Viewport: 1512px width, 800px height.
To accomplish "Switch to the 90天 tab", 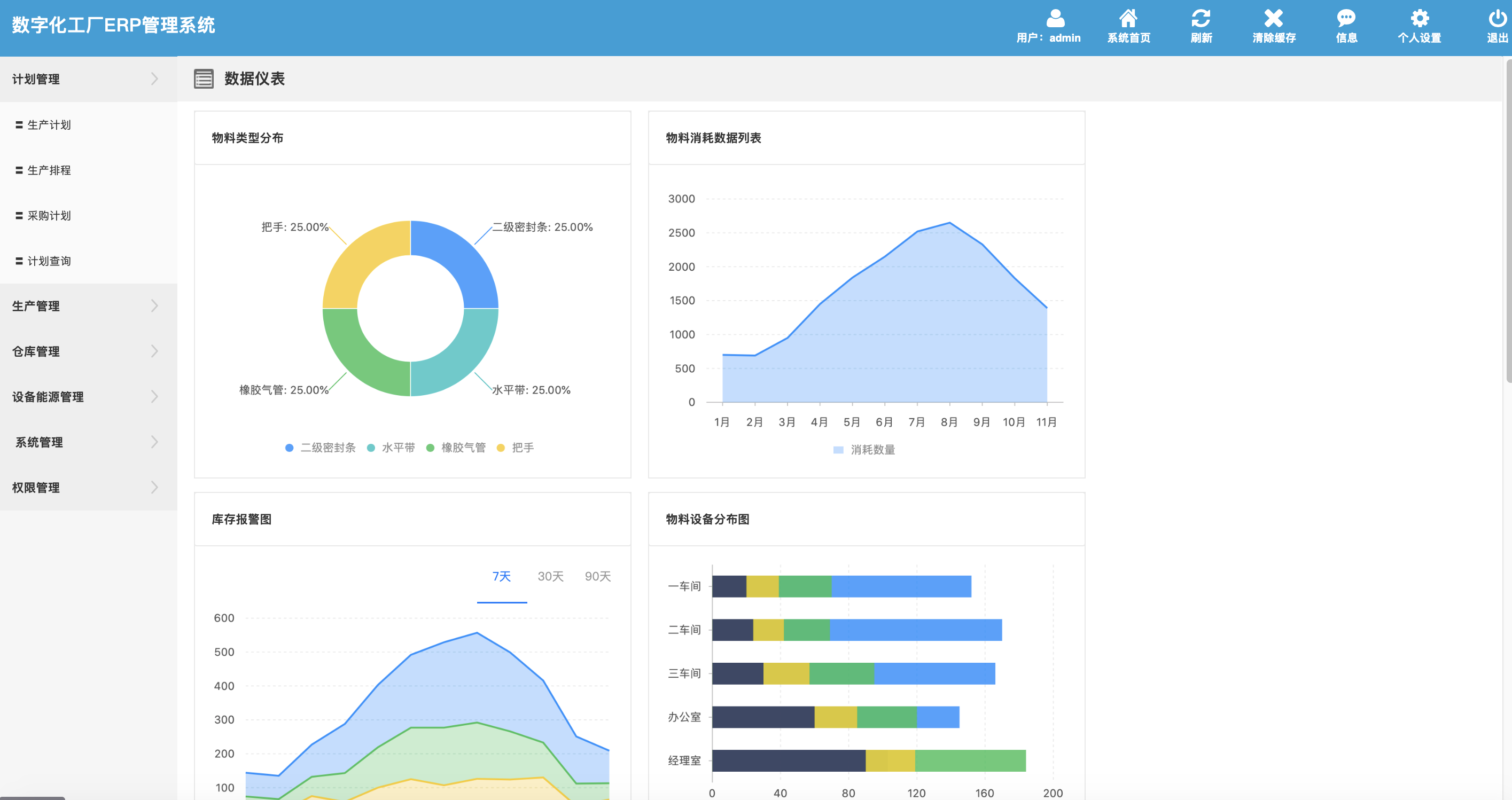I will click(x=597, y=577).
